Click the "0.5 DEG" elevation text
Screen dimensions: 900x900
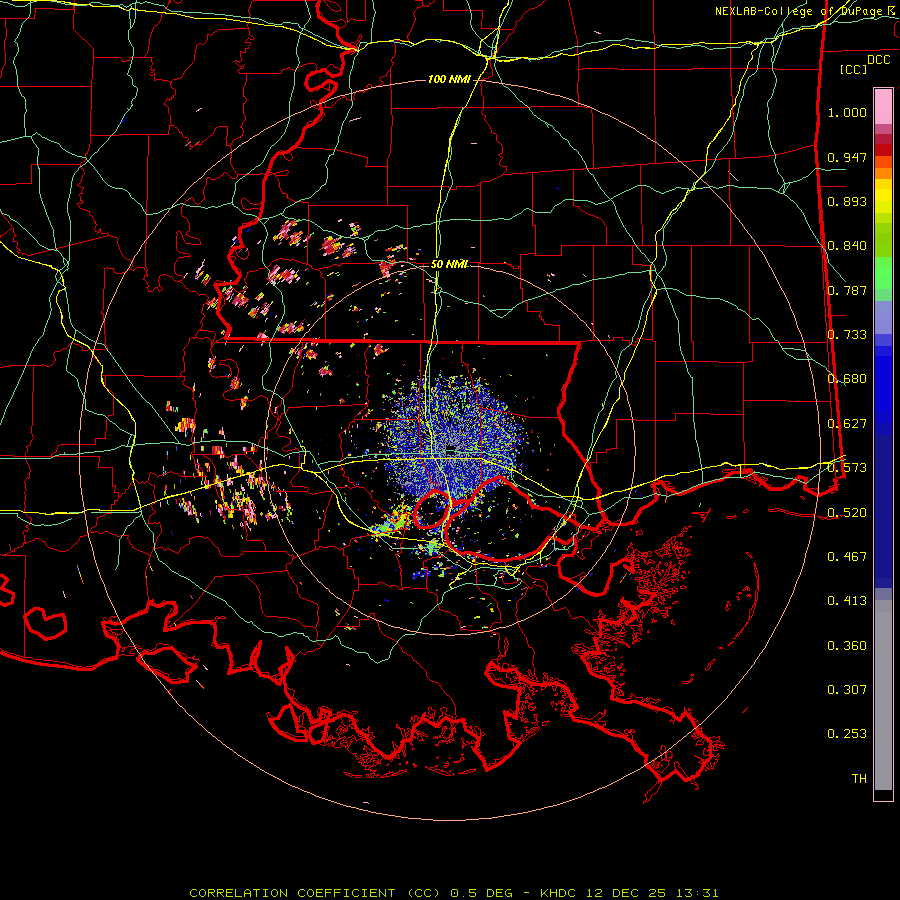(x=482, y=893)
